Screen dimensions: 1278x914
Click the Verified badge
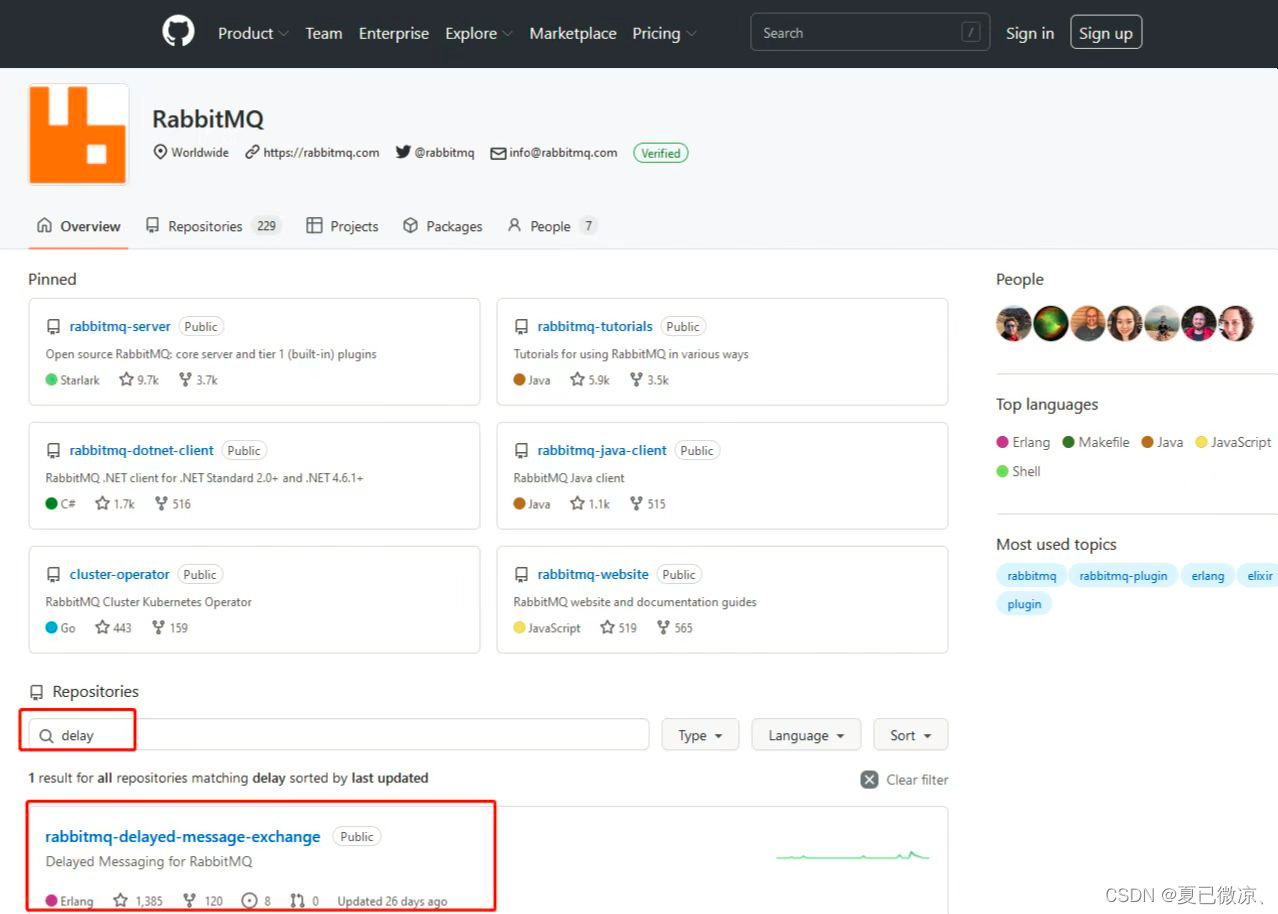coord(660,153)
